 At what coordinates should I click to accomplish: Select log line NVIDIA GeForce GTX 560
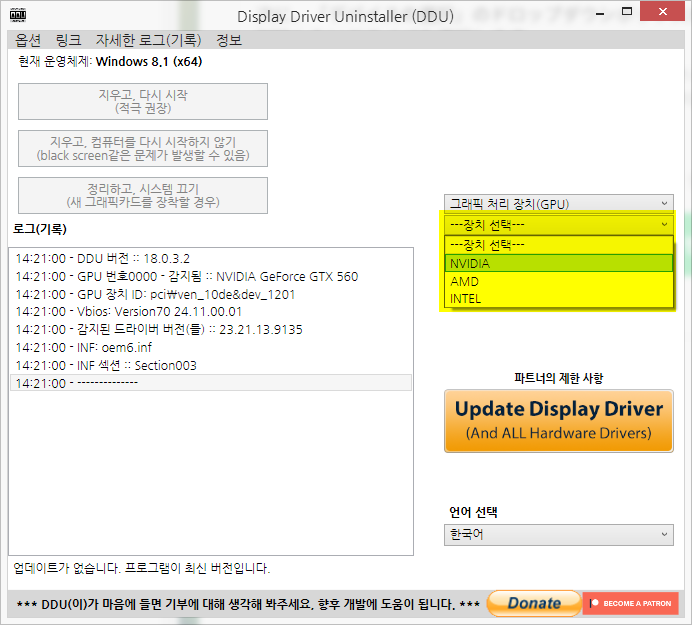(211, 277)
